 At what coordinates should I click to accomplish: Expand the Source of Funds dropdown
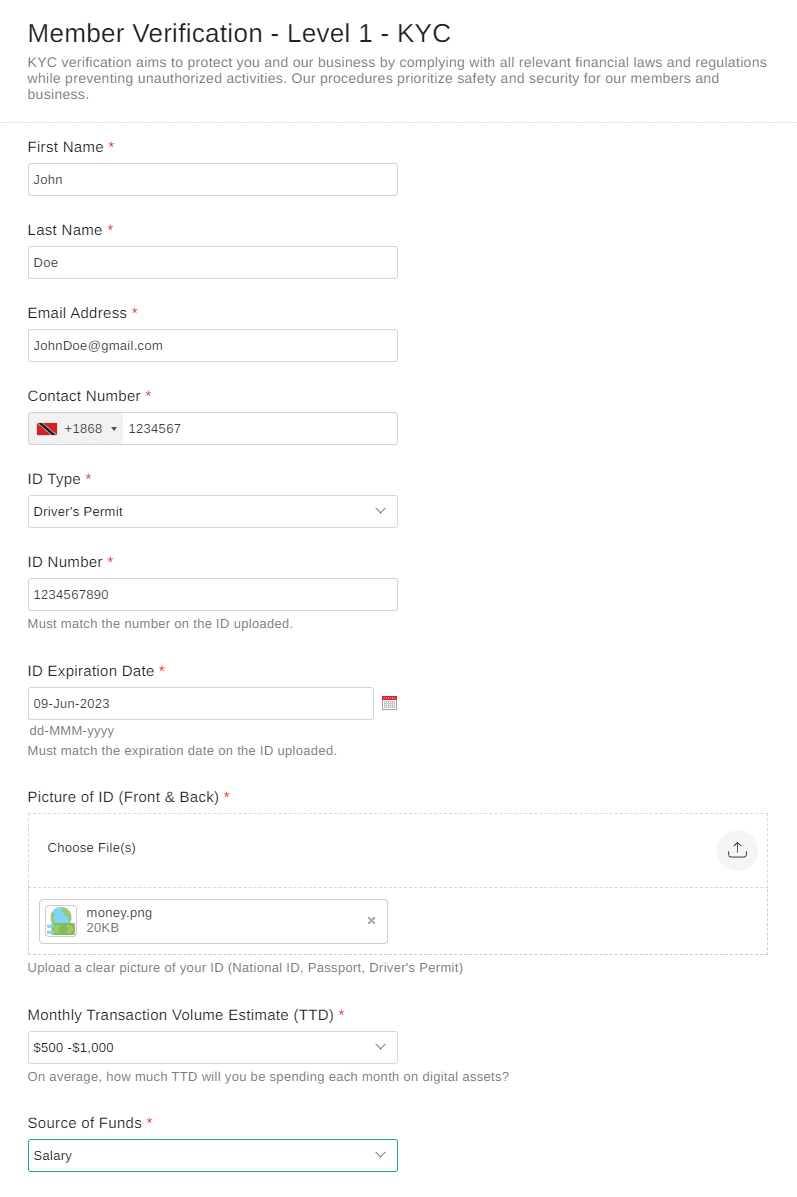pyautogui.click(x=212, y=1156)
